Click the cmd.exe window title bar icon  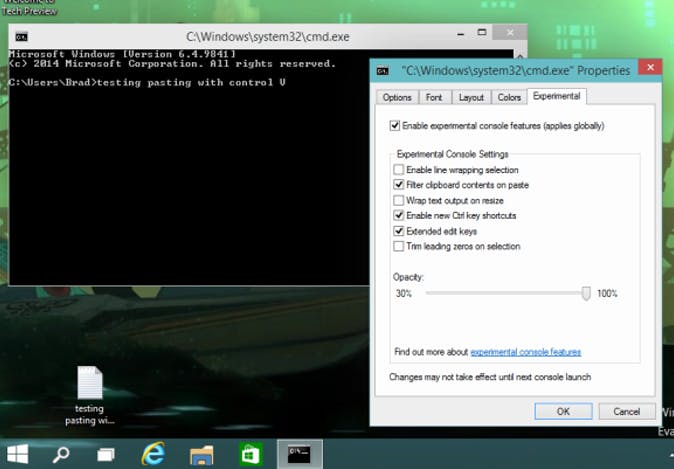pyautogui.click(x=21, y=37)
